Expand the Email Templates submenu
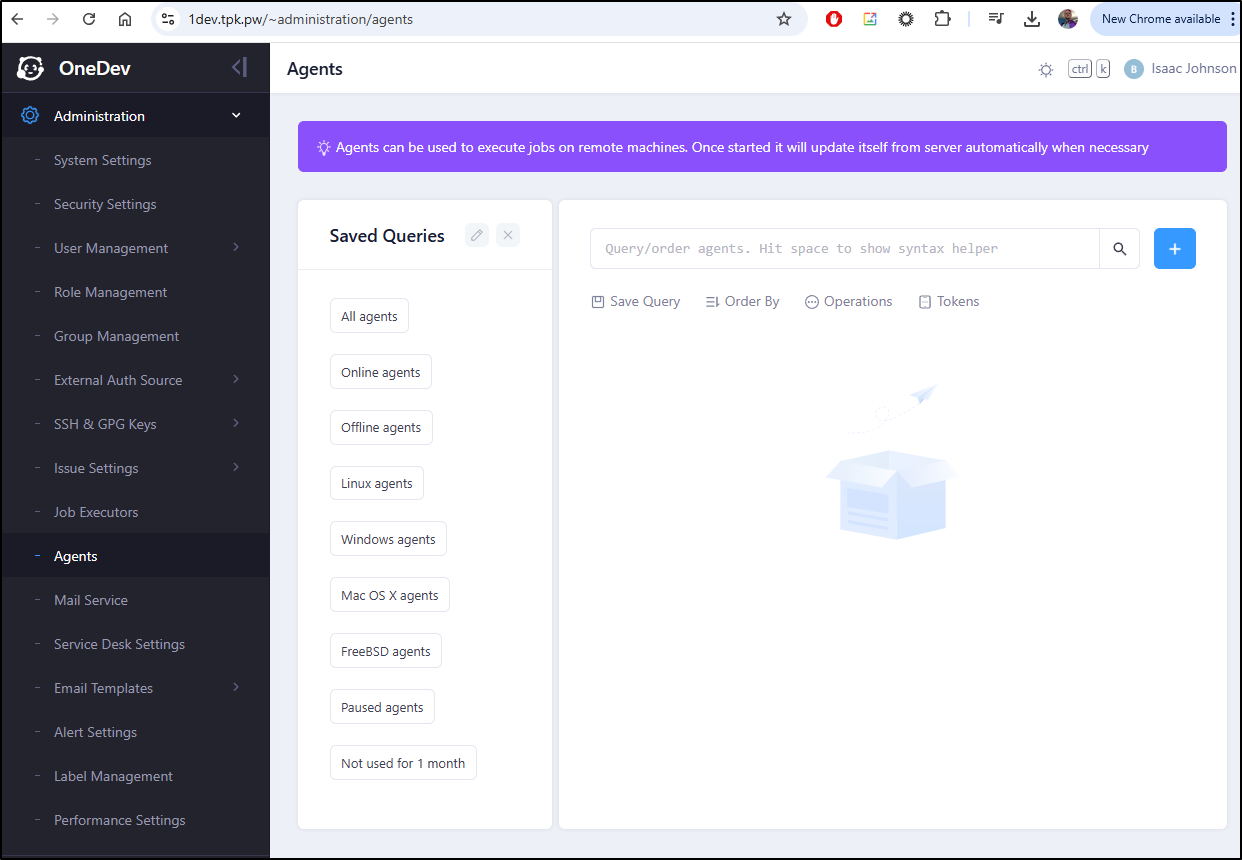1242x860 pixels. (236, 687)
